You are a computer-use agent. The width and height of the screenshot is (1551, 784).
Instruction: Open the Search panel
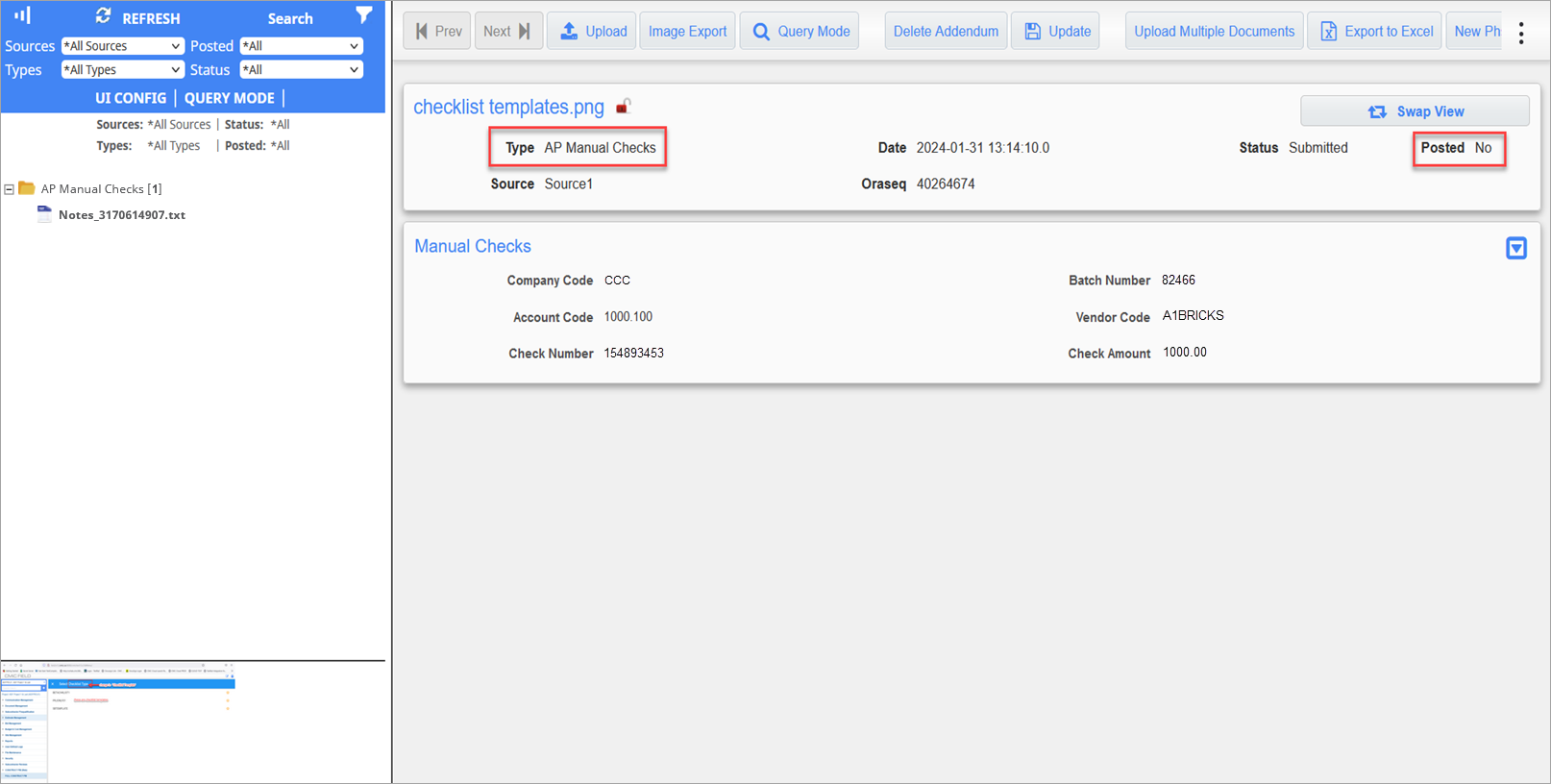click(290, 18)
